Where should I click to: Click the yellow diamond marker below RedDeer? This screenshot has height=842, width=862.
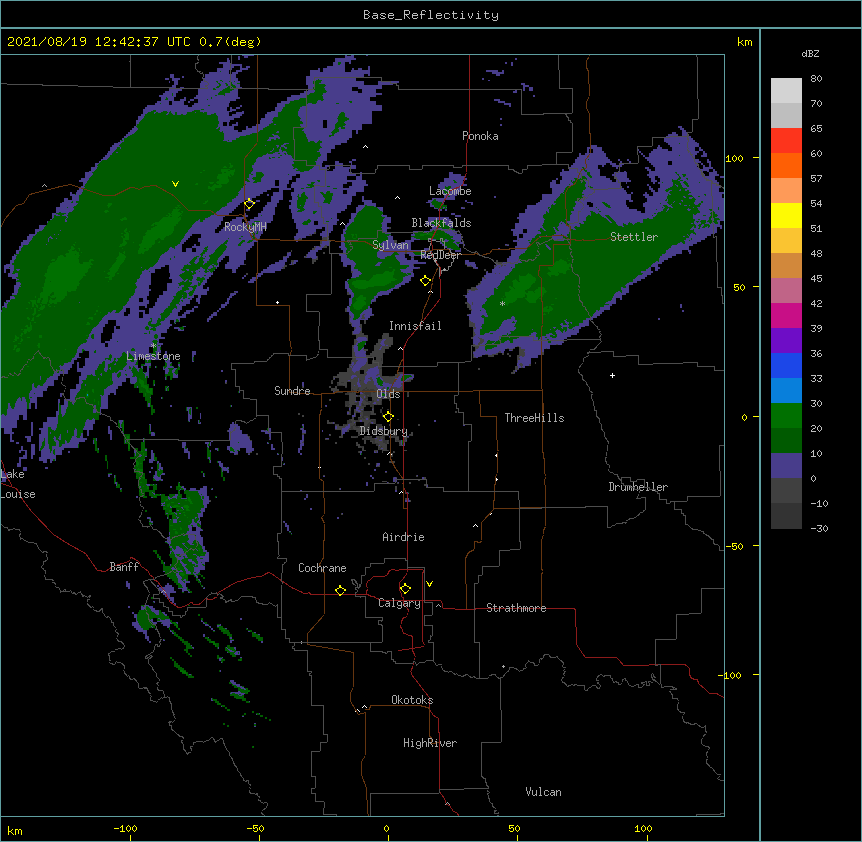pos(425,281)
